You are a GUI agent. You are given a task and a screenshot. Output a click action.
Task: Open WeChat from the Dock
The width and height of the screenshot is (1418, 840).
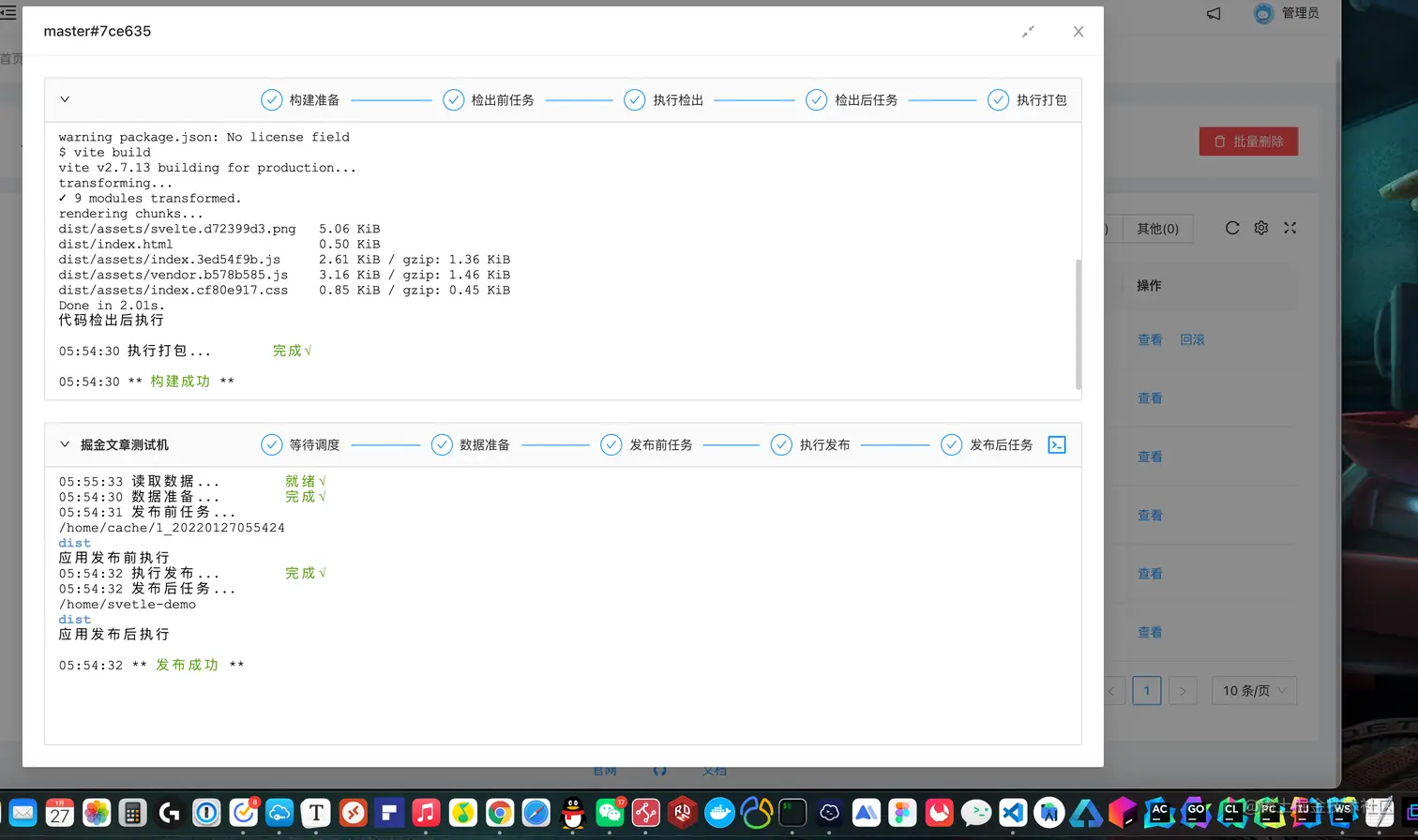point(610,812)
